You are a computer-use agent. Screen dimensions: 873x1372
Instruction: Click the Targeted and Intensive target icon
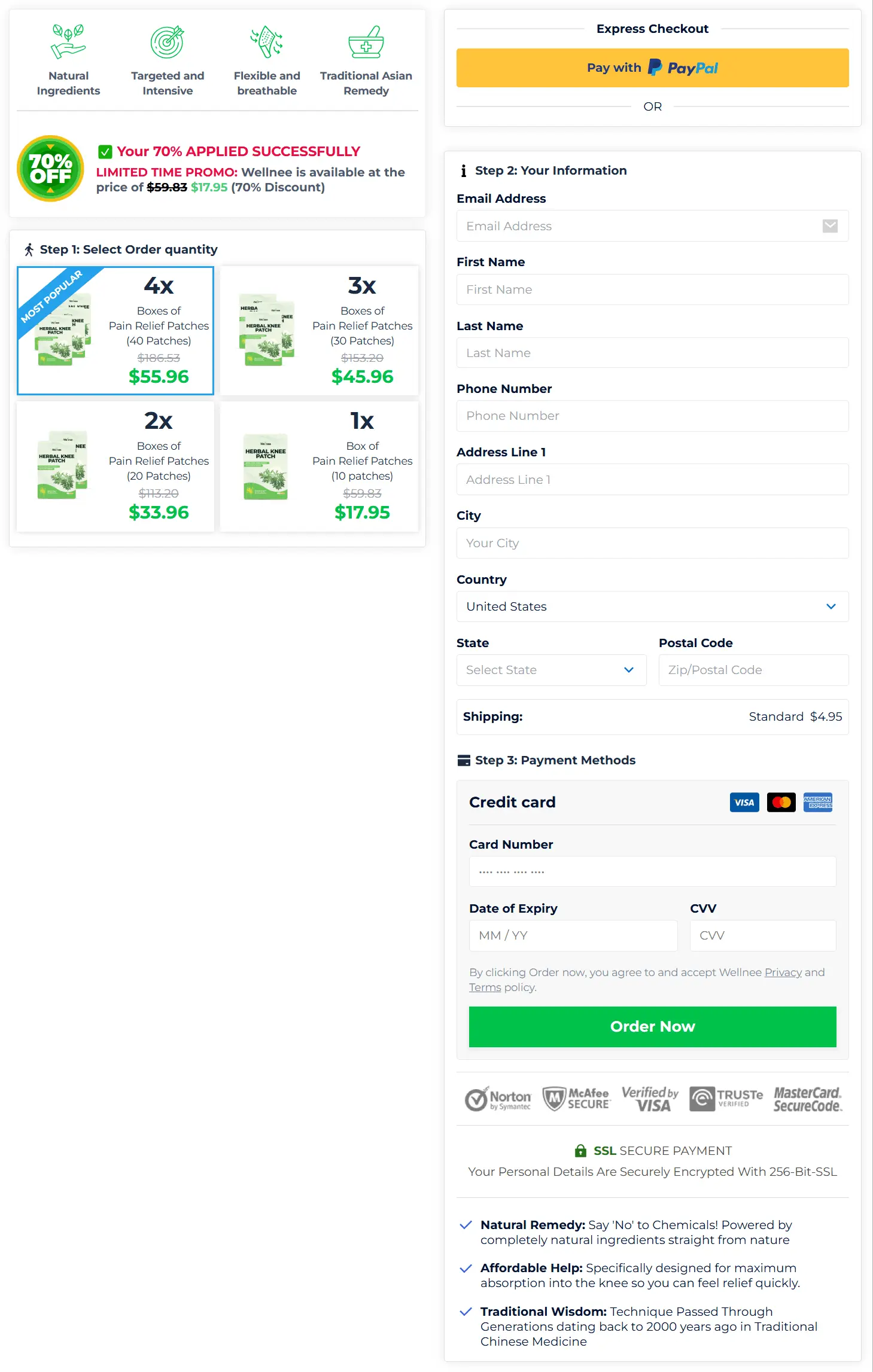pos(167,42)
